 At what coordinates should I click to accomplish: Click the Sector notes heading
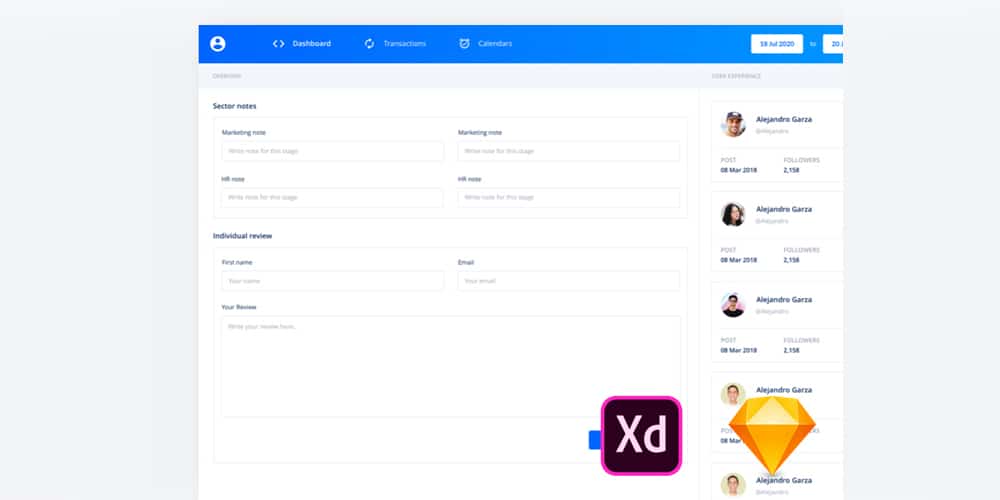tap(235, 107)
